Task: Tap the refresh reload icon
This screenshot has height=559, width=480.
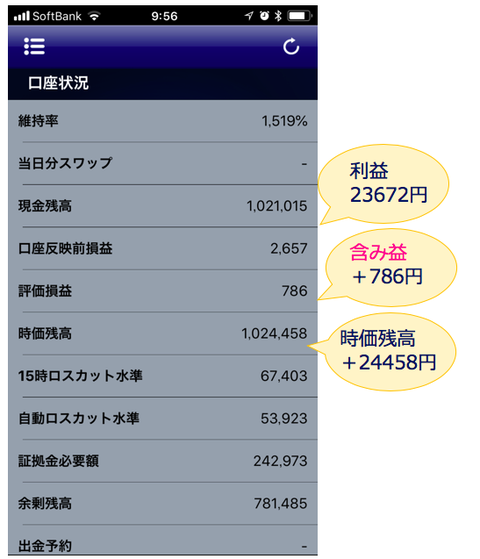Action: pos(291,47)
